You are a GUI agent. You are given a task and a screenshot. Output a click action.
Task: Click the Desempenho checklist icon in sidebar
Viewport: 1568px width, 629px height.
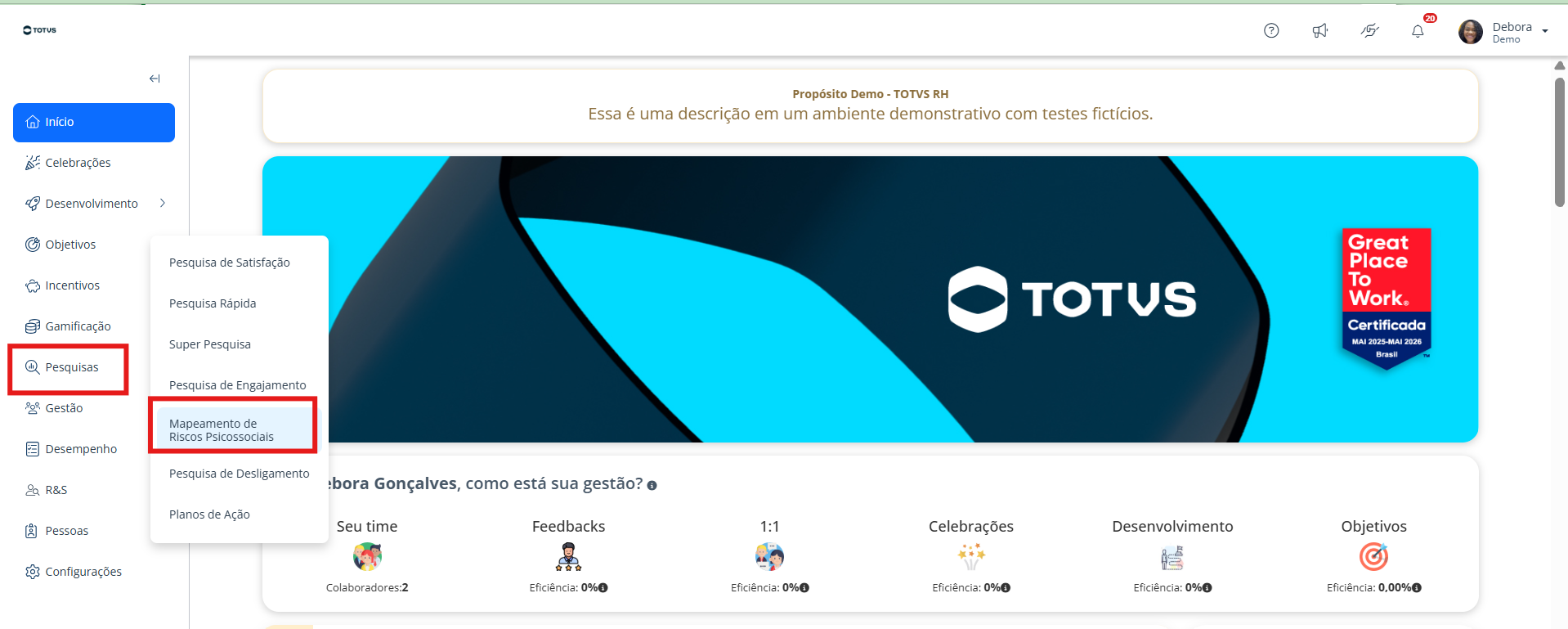33,449
